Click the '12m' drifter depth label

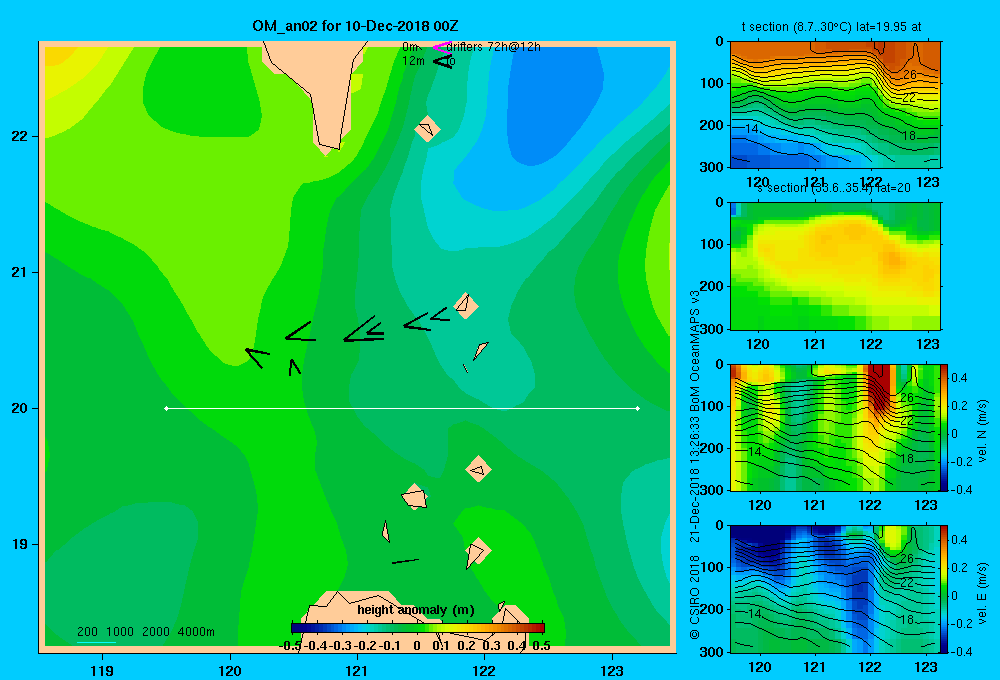pos(413,61)
